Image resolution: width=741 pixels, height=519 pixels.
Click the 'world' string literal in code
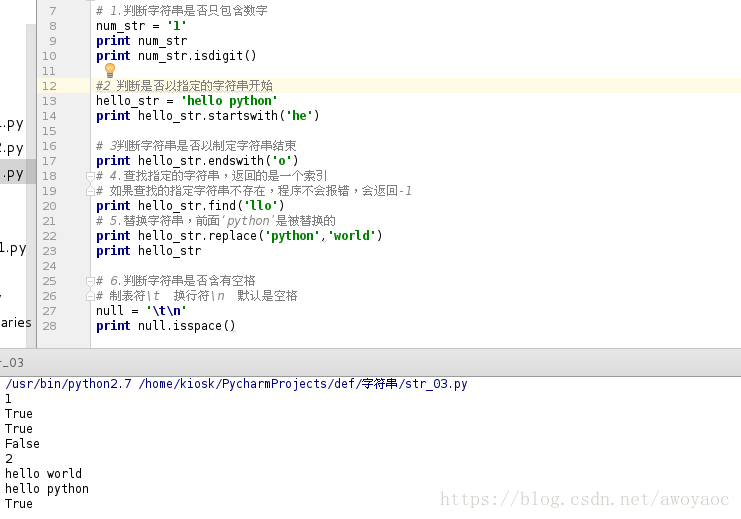coord(352,236)
